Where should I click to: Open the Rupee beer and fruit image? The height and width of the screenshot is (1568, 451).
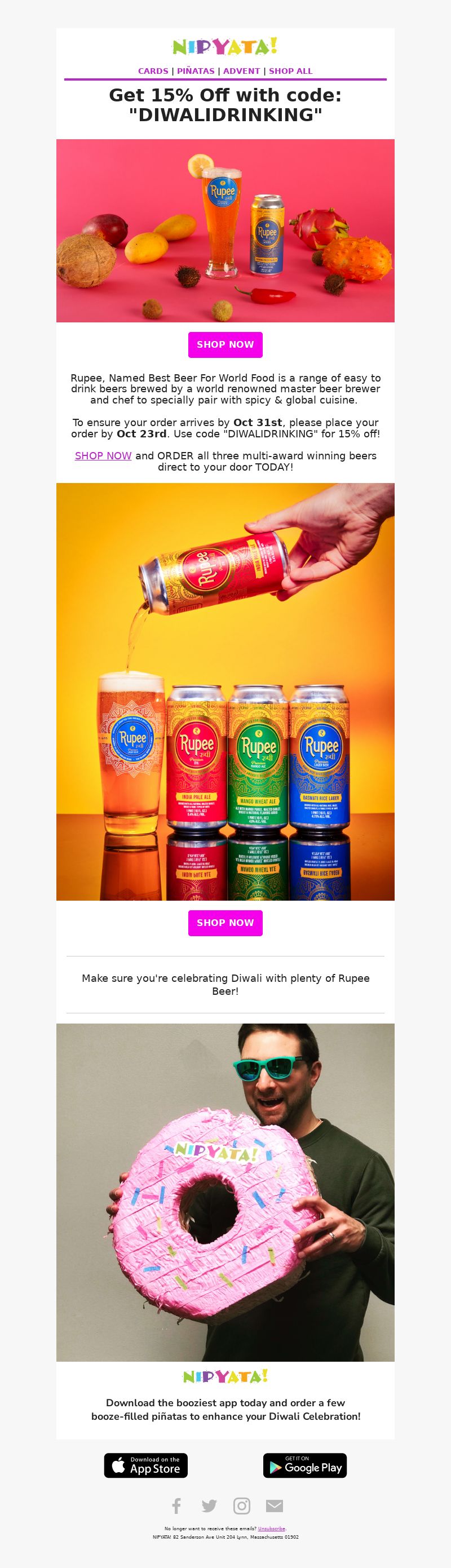coord(225,231)
